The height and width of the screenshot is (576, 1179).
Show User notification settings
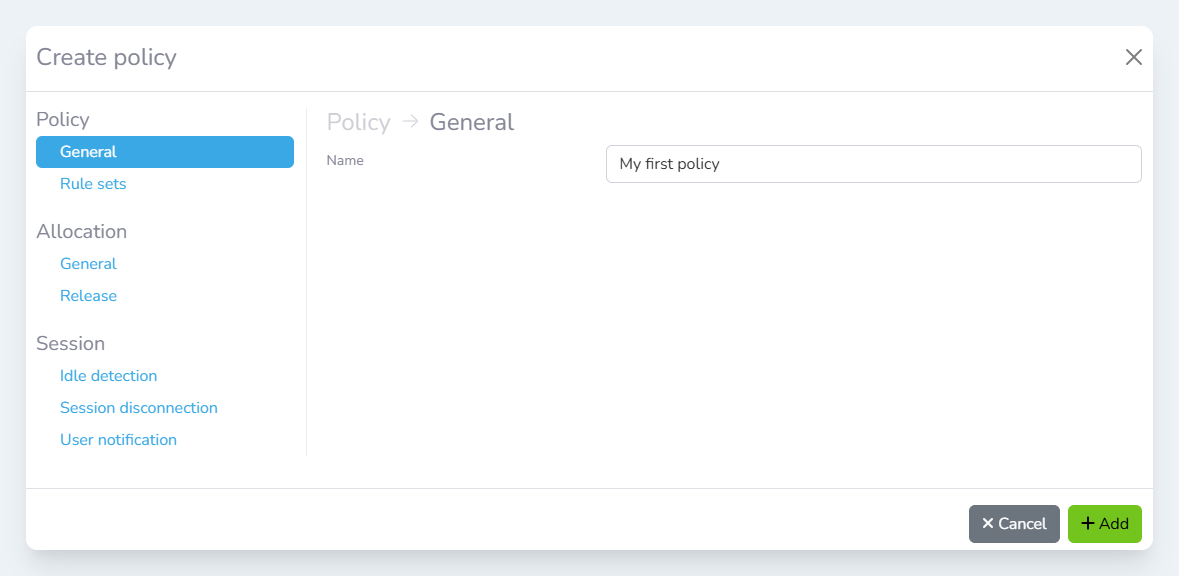(x=118, y=440)
